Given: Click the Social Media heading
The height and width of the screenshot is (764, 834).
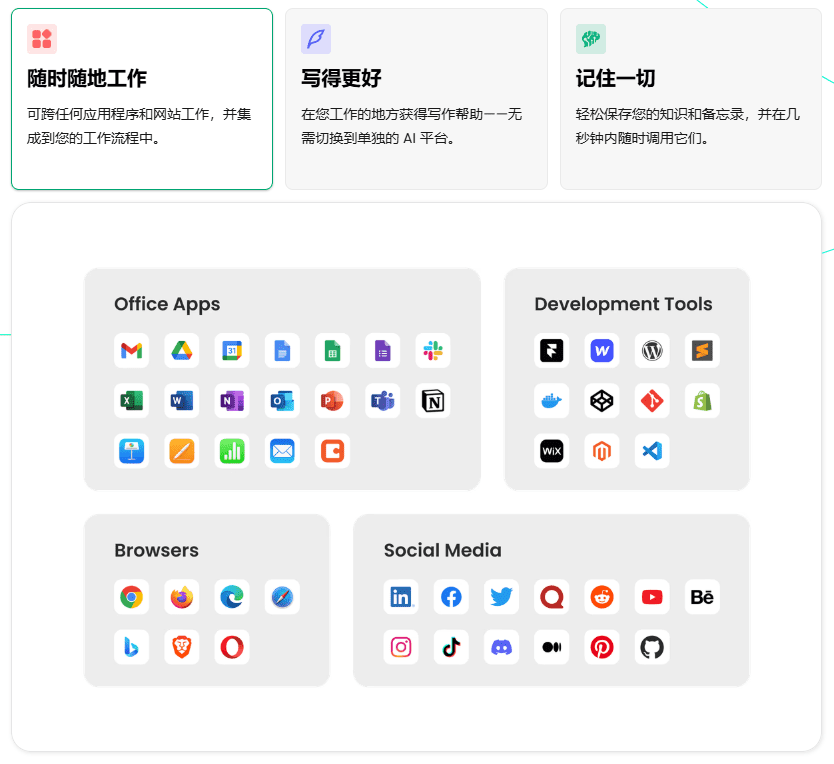Looking at the screenshot, I should (443, 550).
